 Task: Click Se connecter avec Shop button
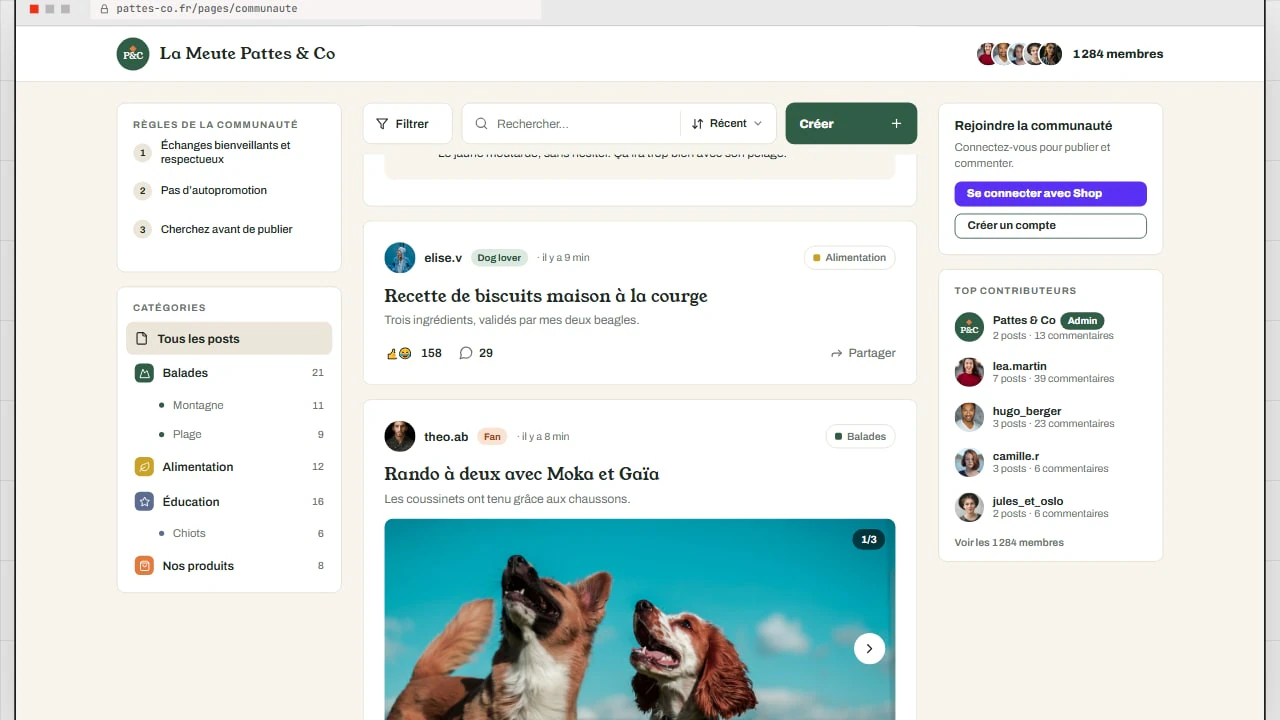(x=1050, y=194)
